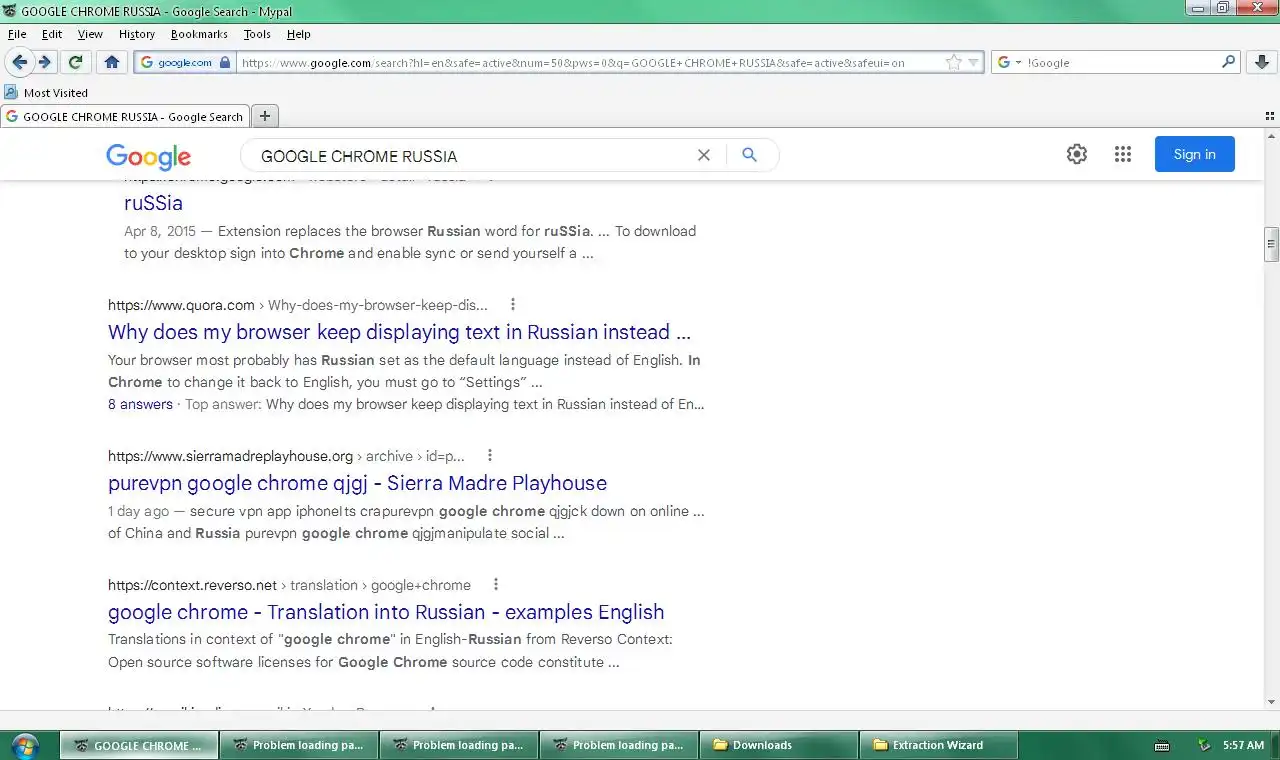Open the Help menu
The height and width of the screenshot is (760, 1280).
pyautogui.click(x=299, y=34)
